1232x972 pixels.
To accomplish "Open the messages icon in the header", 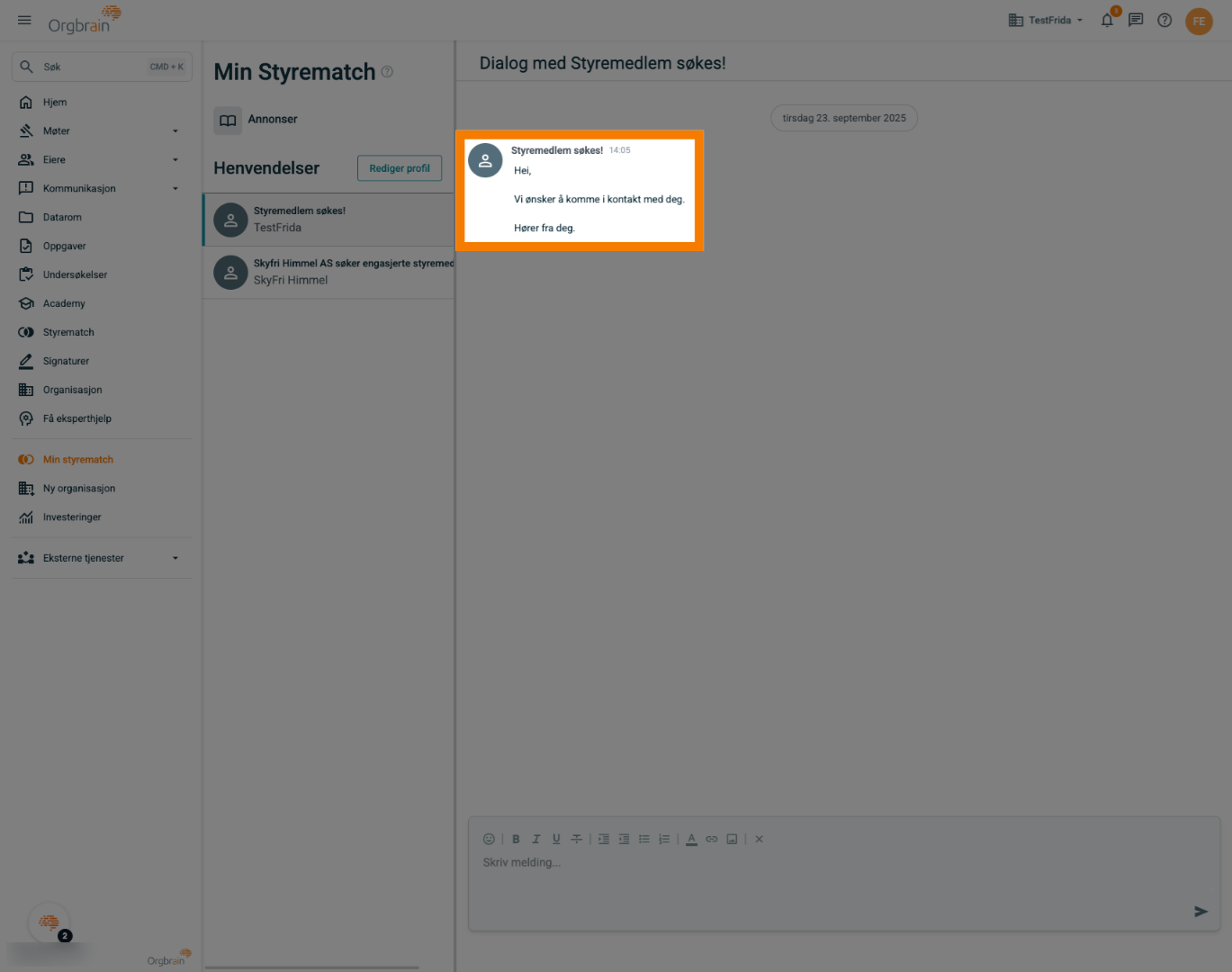I will pyautogui.click(x=1136, y=20).
